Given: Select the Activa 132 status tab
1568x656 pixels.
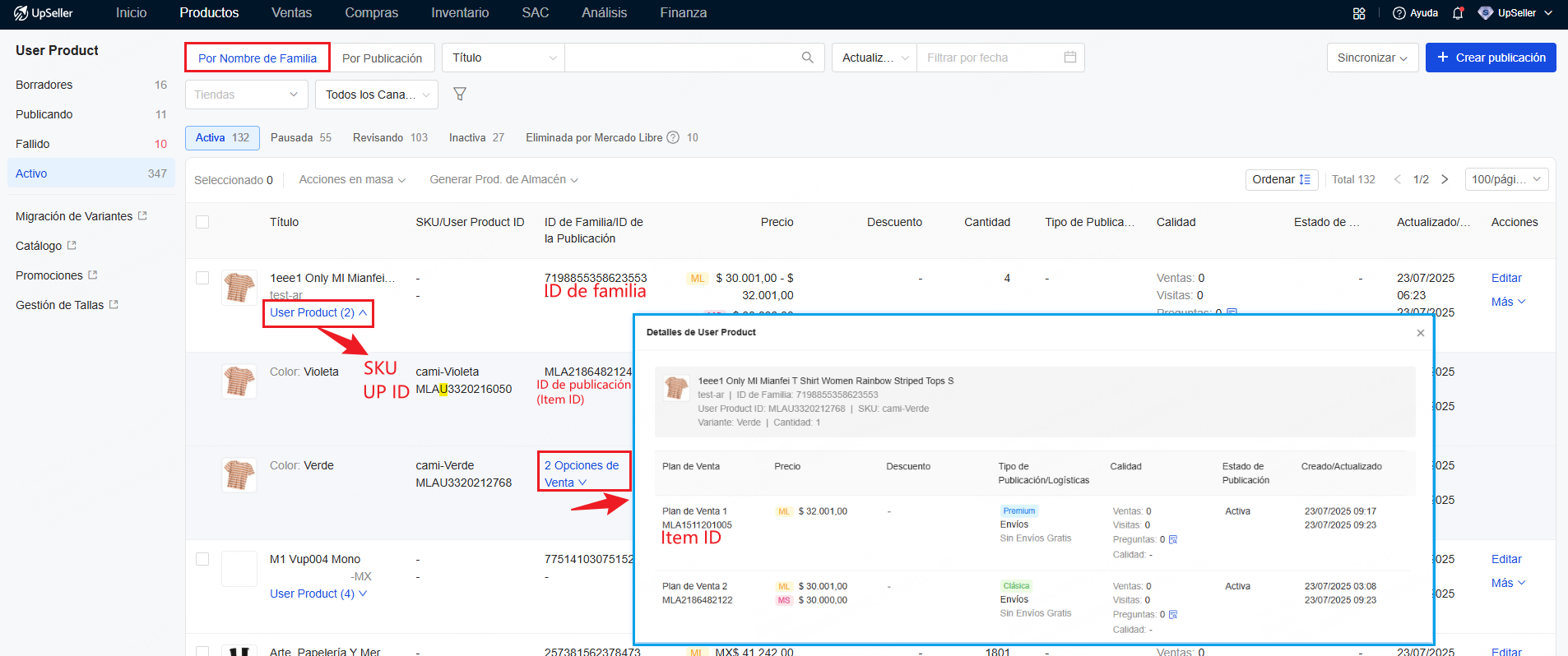Looking at the screenshot, I should point(222,137).
